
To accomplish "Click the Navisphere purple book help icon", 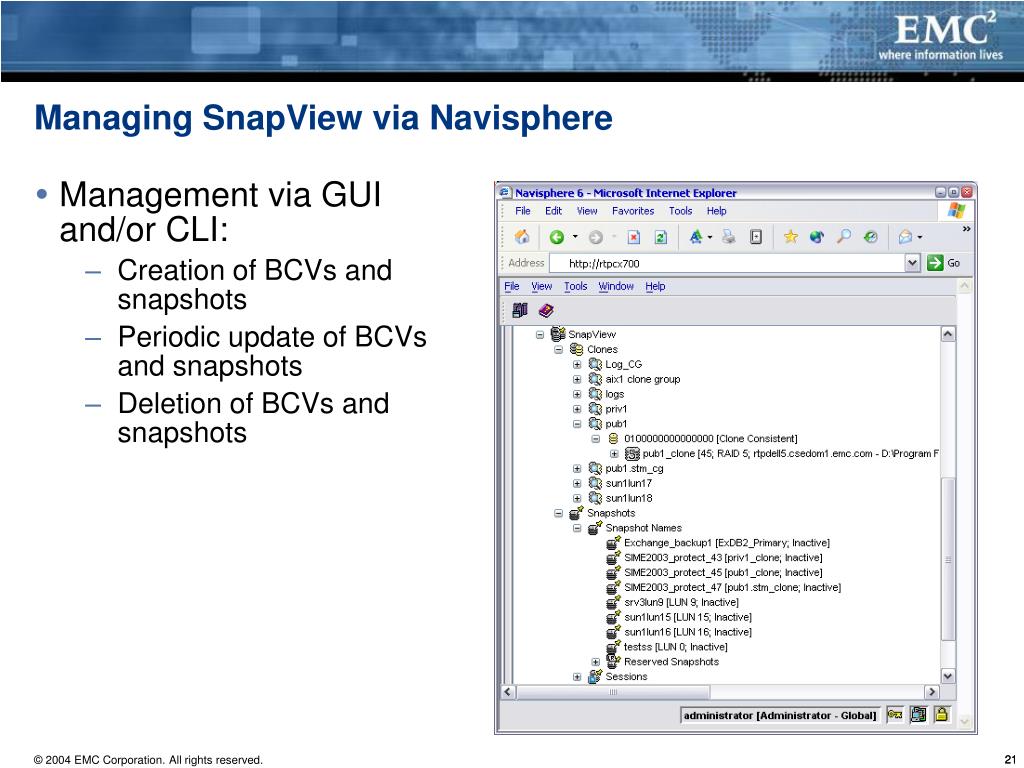I will [x=546, y=311].
